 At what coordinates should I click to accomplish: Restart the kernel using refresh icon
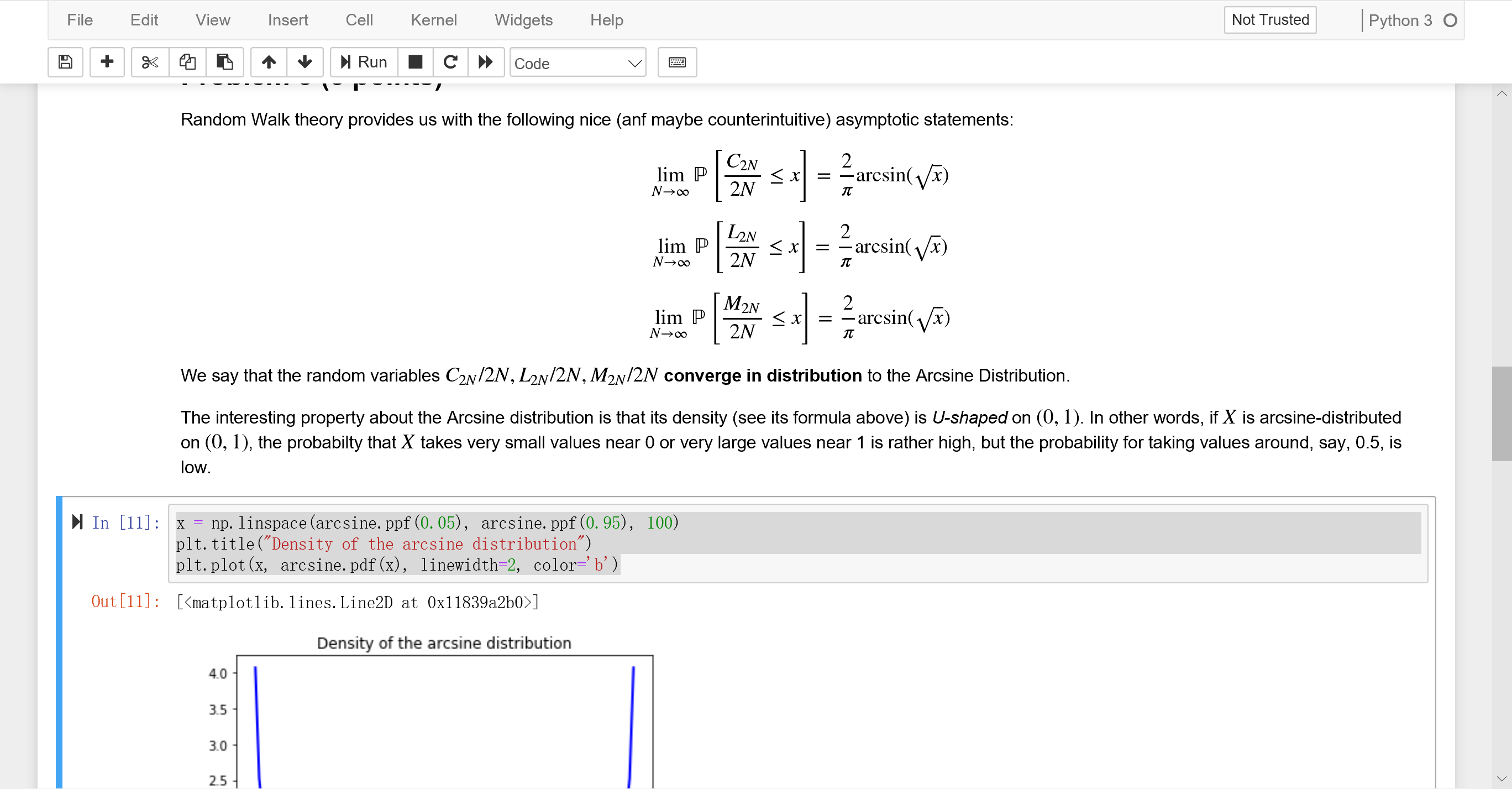pyautogui.click(x=450, y=62)
